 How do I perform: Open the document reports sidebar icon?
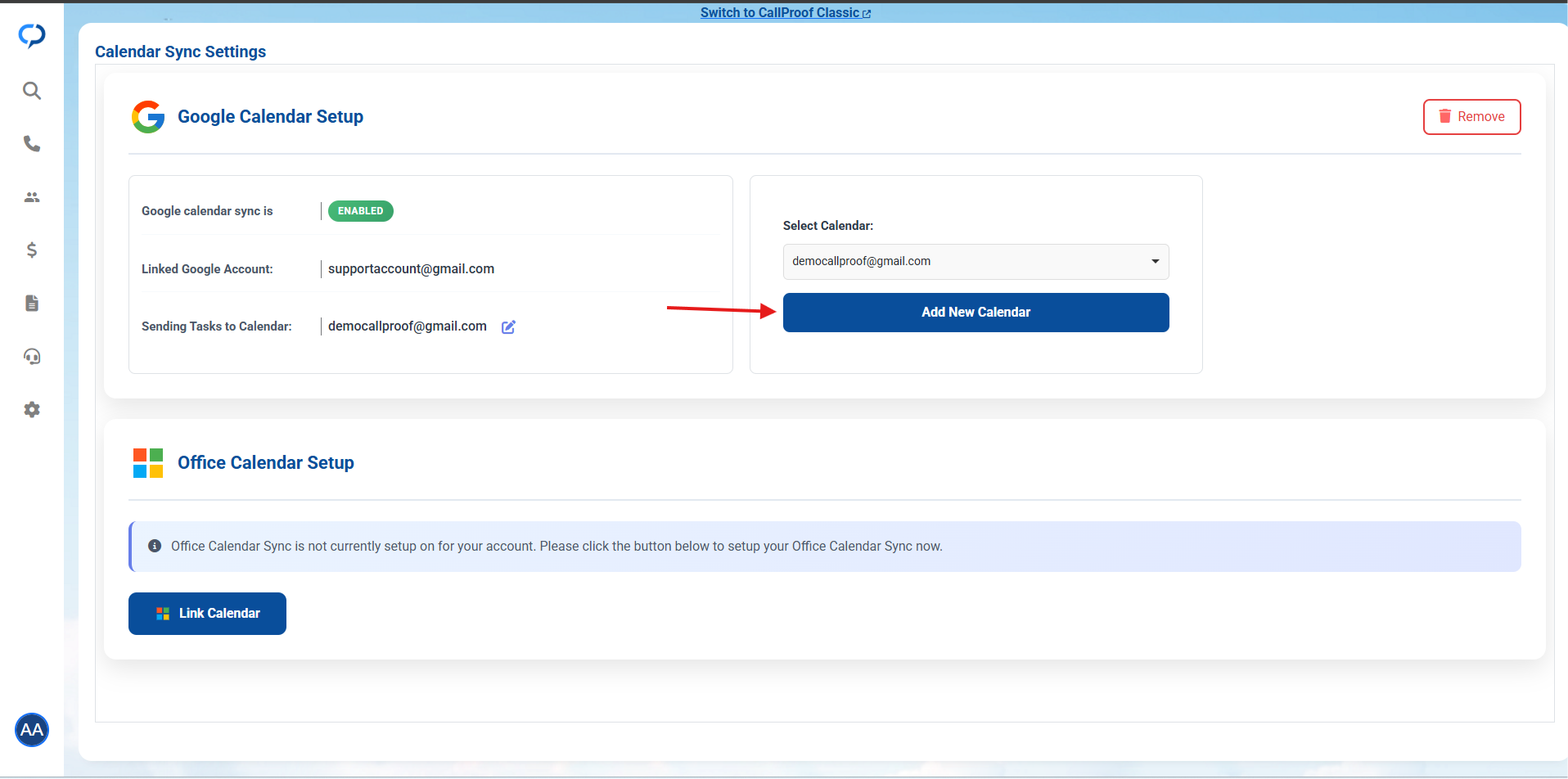tap(32, 304)
